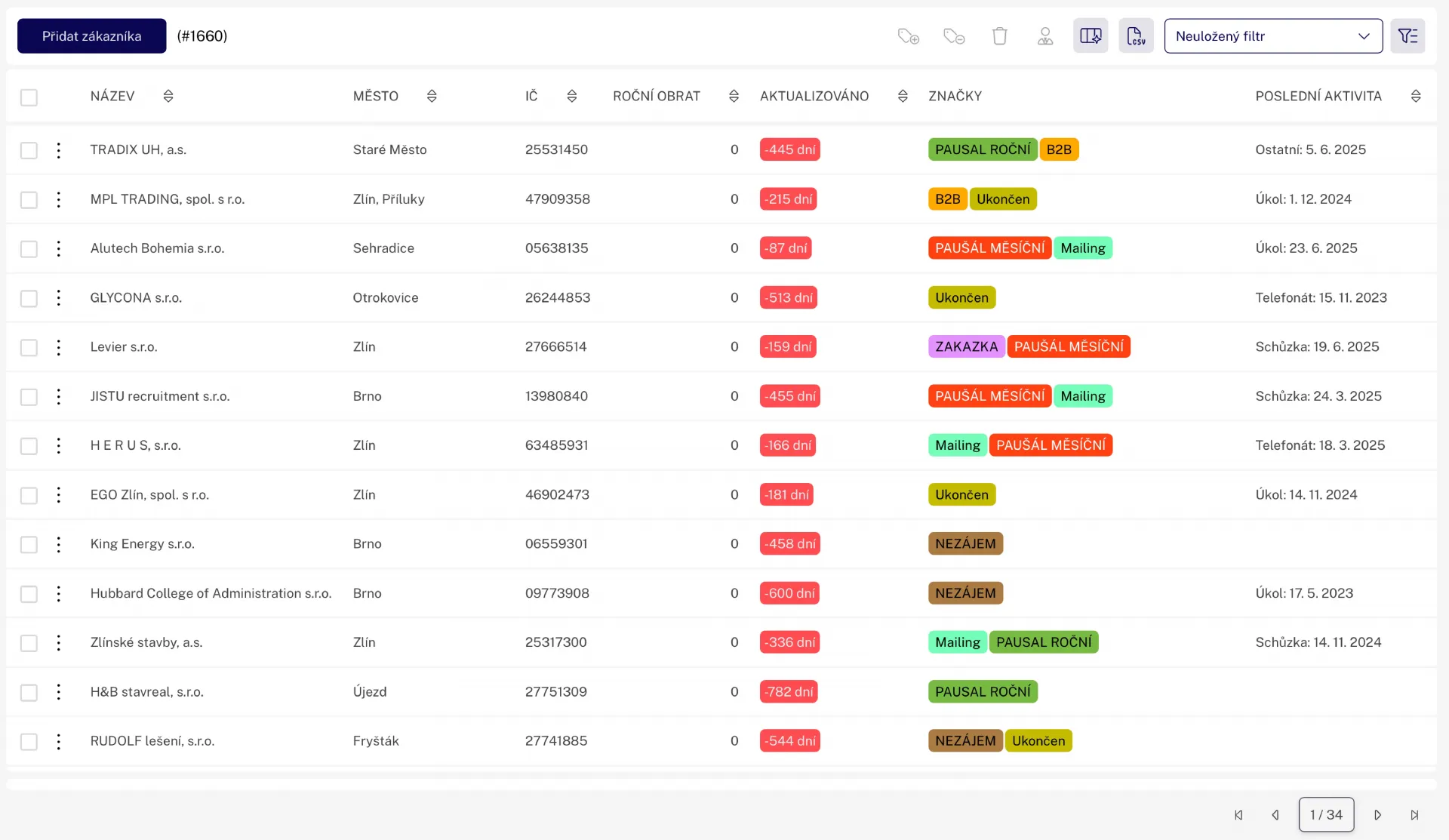
Task: Jump to the last page
Action: tap(1414, 815)
